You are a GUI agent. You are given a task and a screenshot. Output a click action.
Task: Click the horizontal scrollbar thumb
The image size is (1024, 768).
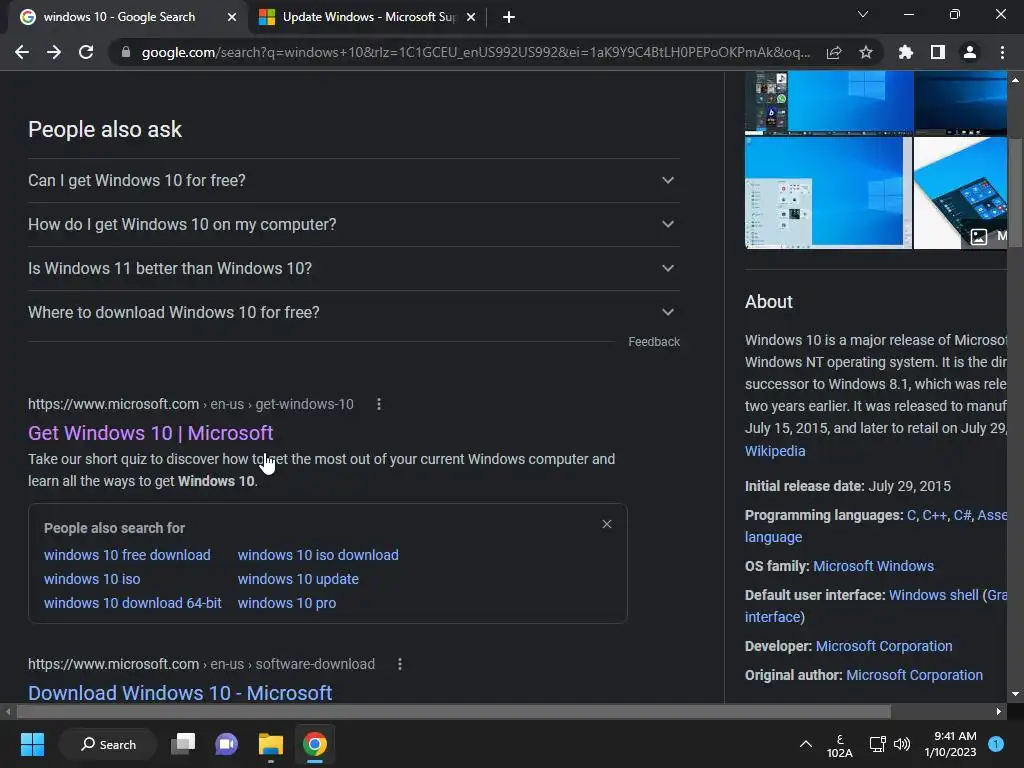click(454, 711)
